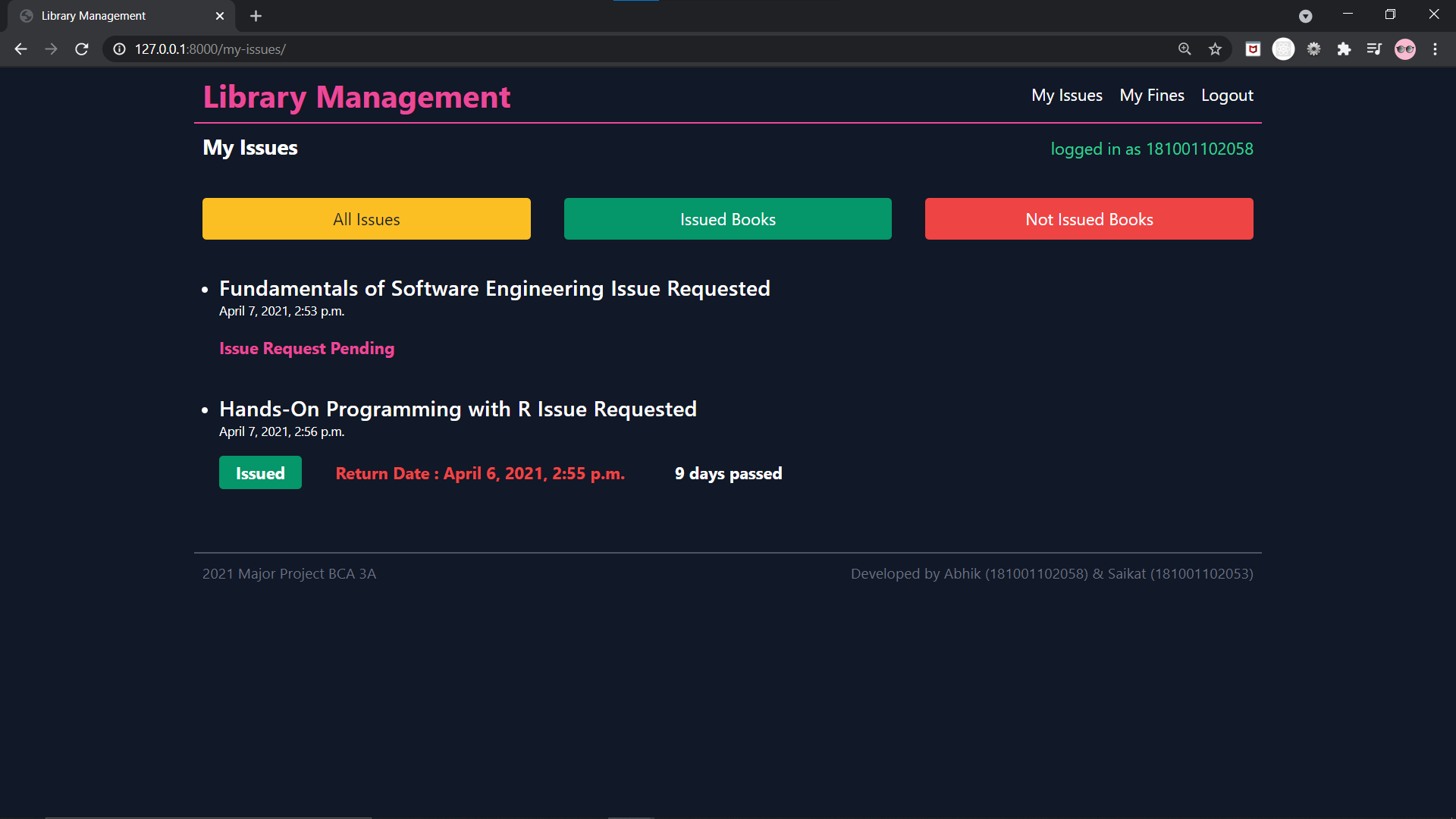Close the Library Management tab

220,16
